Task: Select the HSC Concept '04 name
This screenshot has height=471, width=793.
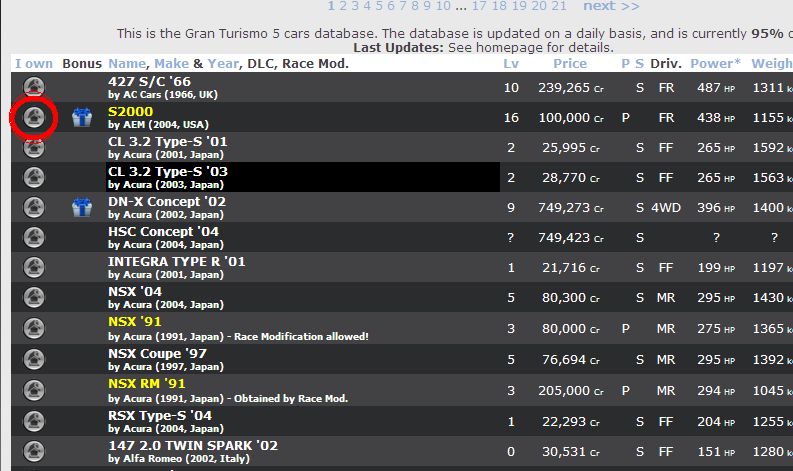Action: coord(163,232)
